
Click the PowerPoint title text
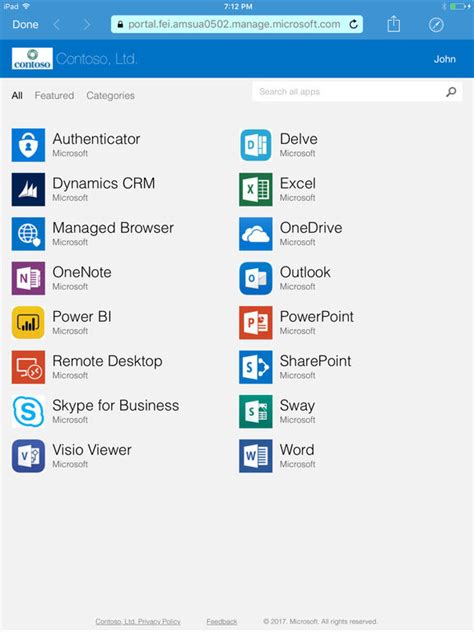(x=317, y=316)
